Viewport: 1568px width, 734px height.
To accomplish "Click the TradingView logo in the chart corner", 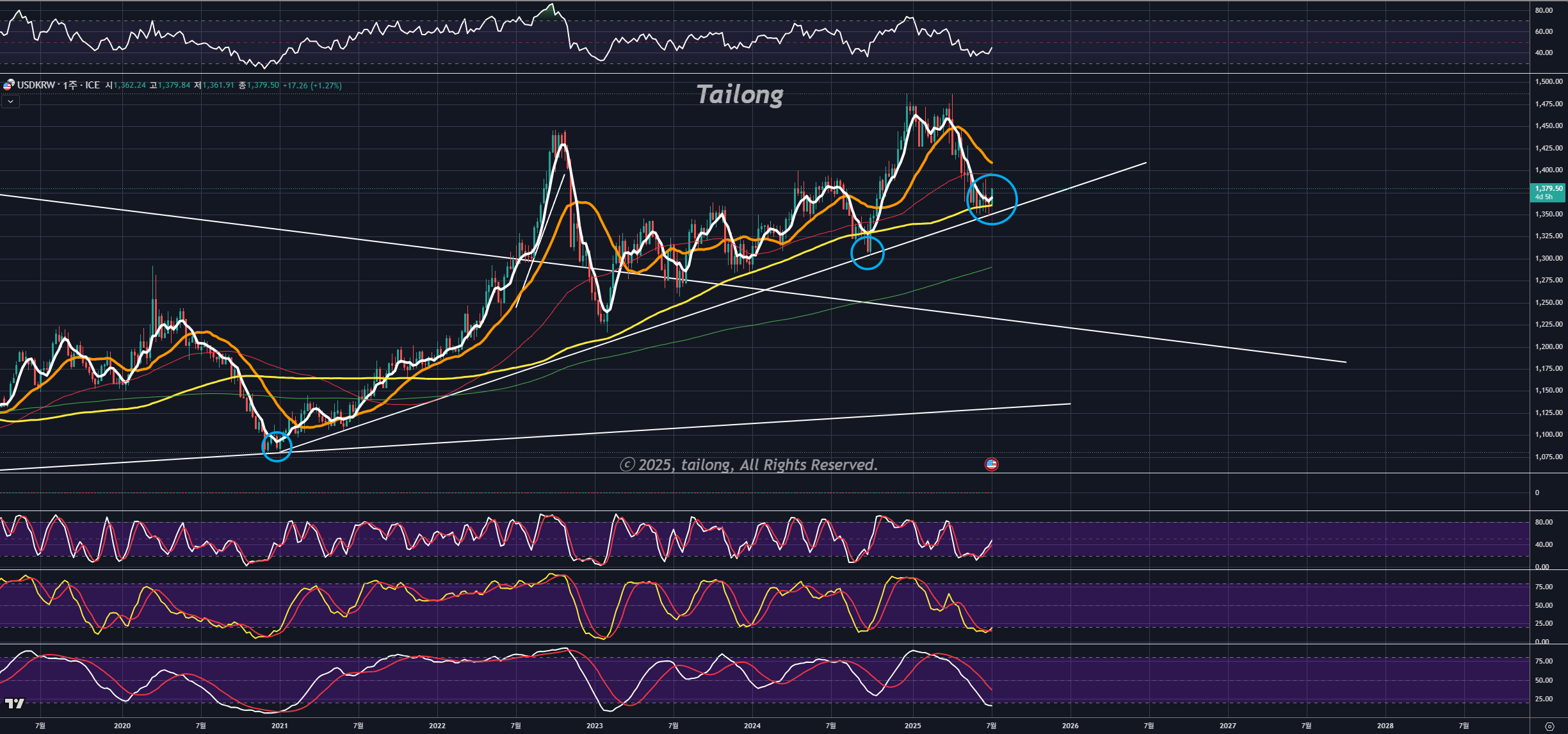I will click(14, 704).
